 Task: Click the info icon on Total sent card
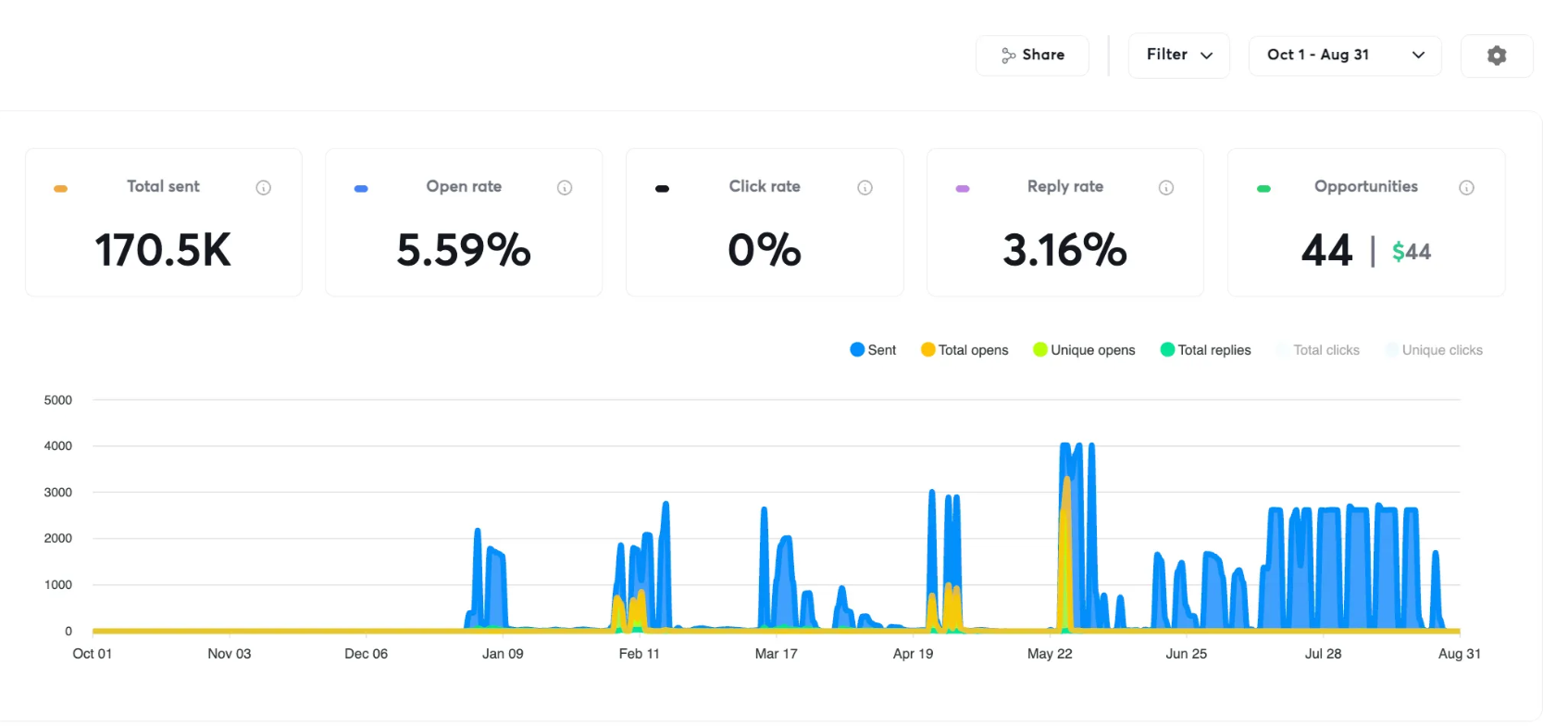[x=264, y=188]
